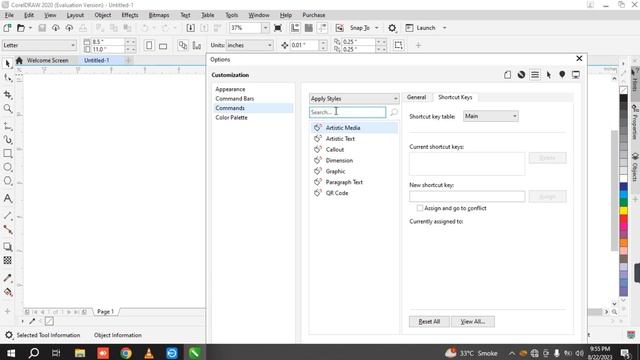Switch to the General tab
Viewport: 640px width, 360px height.
pyautogui.click(x=416, y=97)
